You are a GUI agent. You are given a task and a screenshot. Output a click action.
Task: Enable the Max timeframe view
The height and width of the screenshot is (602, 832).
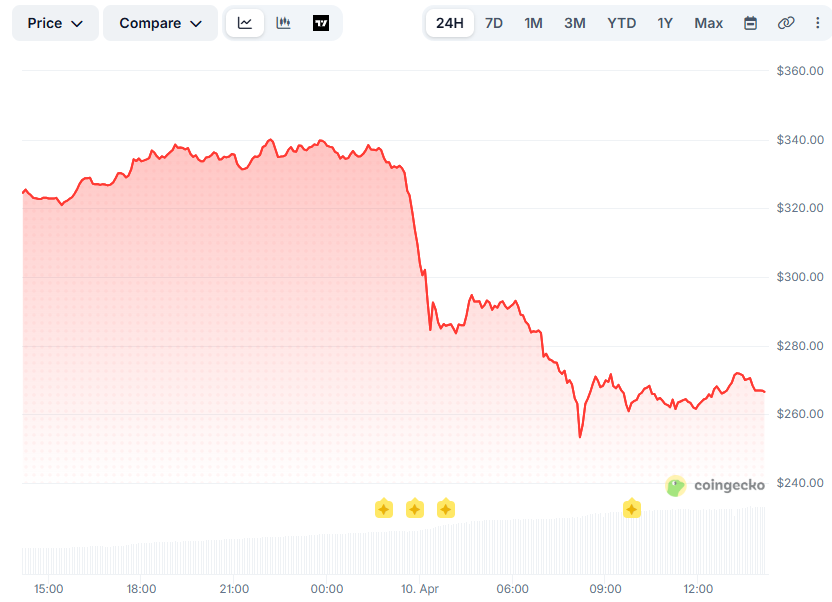(708, 22)
